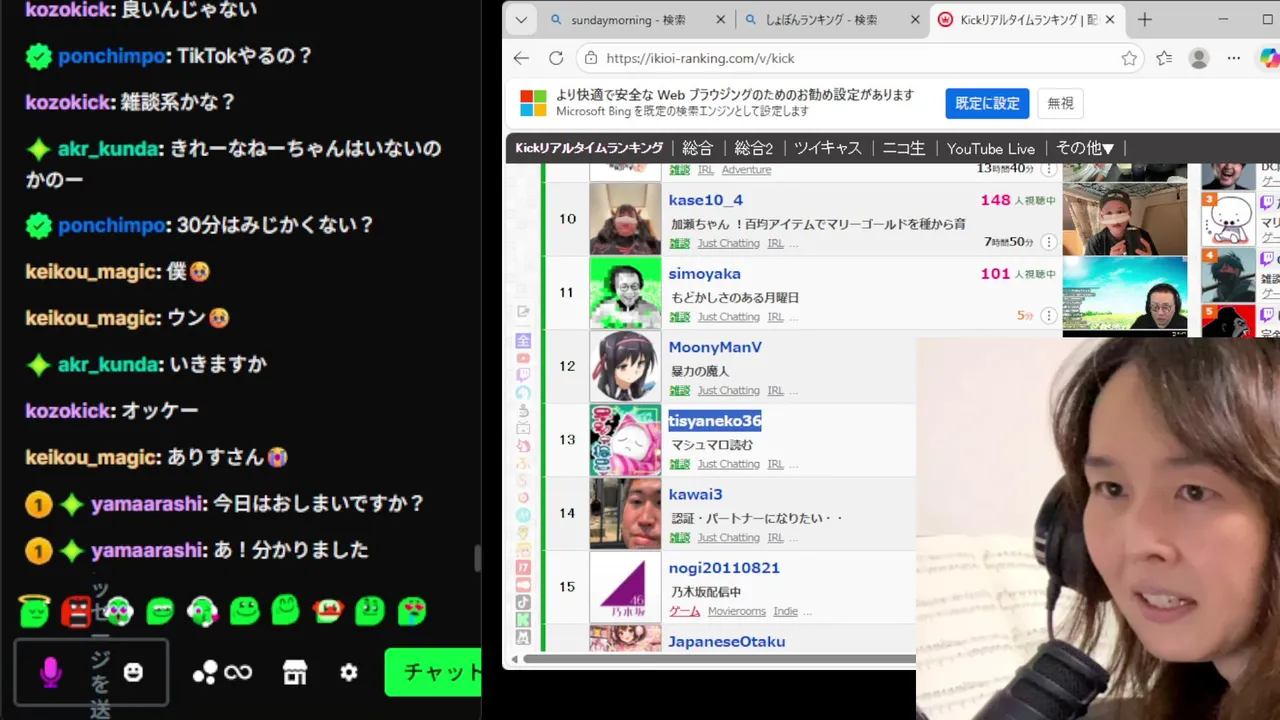
Task: Click ゲーム tag under nogi20110821
Action: [684, 611]
